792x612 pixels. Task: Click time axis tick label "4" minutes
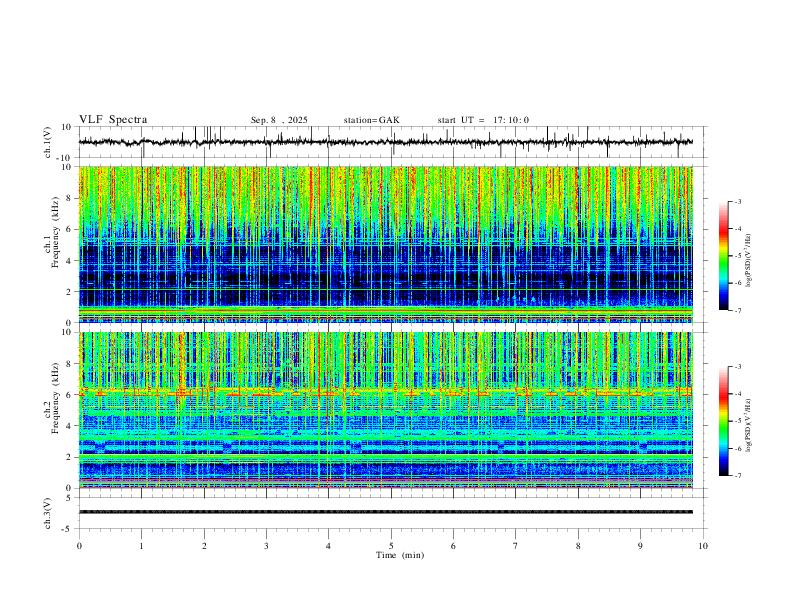[329, 546]
